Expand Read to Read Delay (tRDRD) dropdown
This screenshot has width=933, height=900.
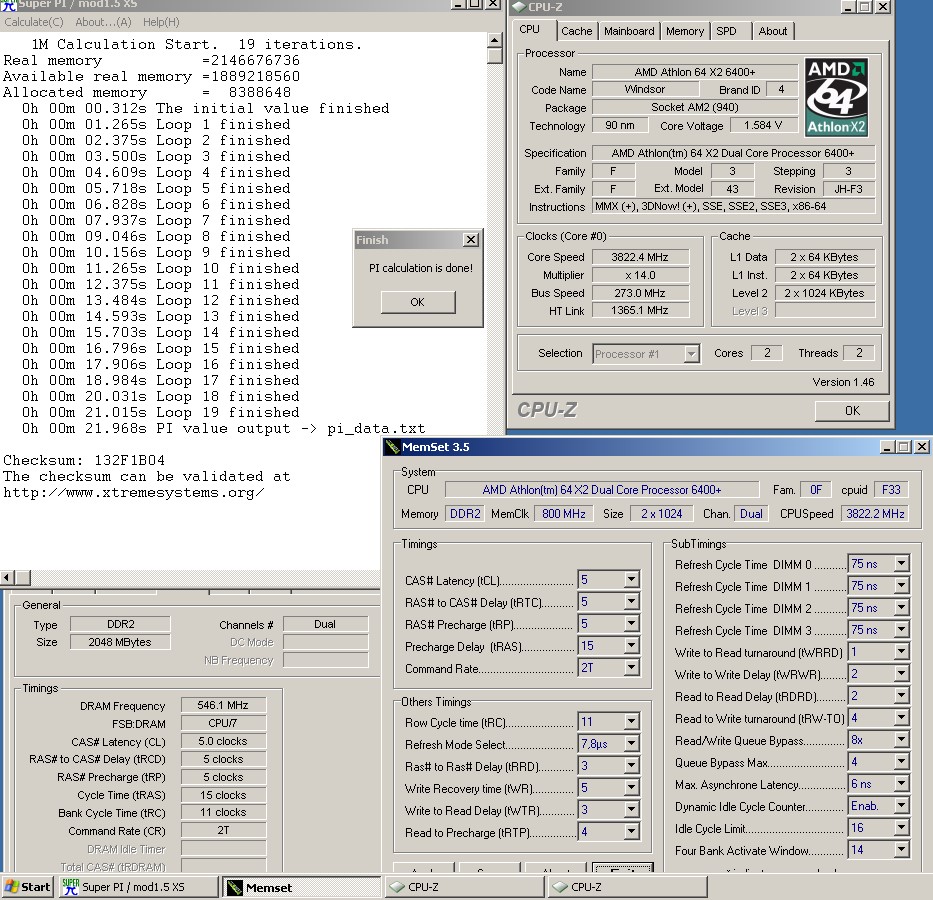(x=901, y=695)
